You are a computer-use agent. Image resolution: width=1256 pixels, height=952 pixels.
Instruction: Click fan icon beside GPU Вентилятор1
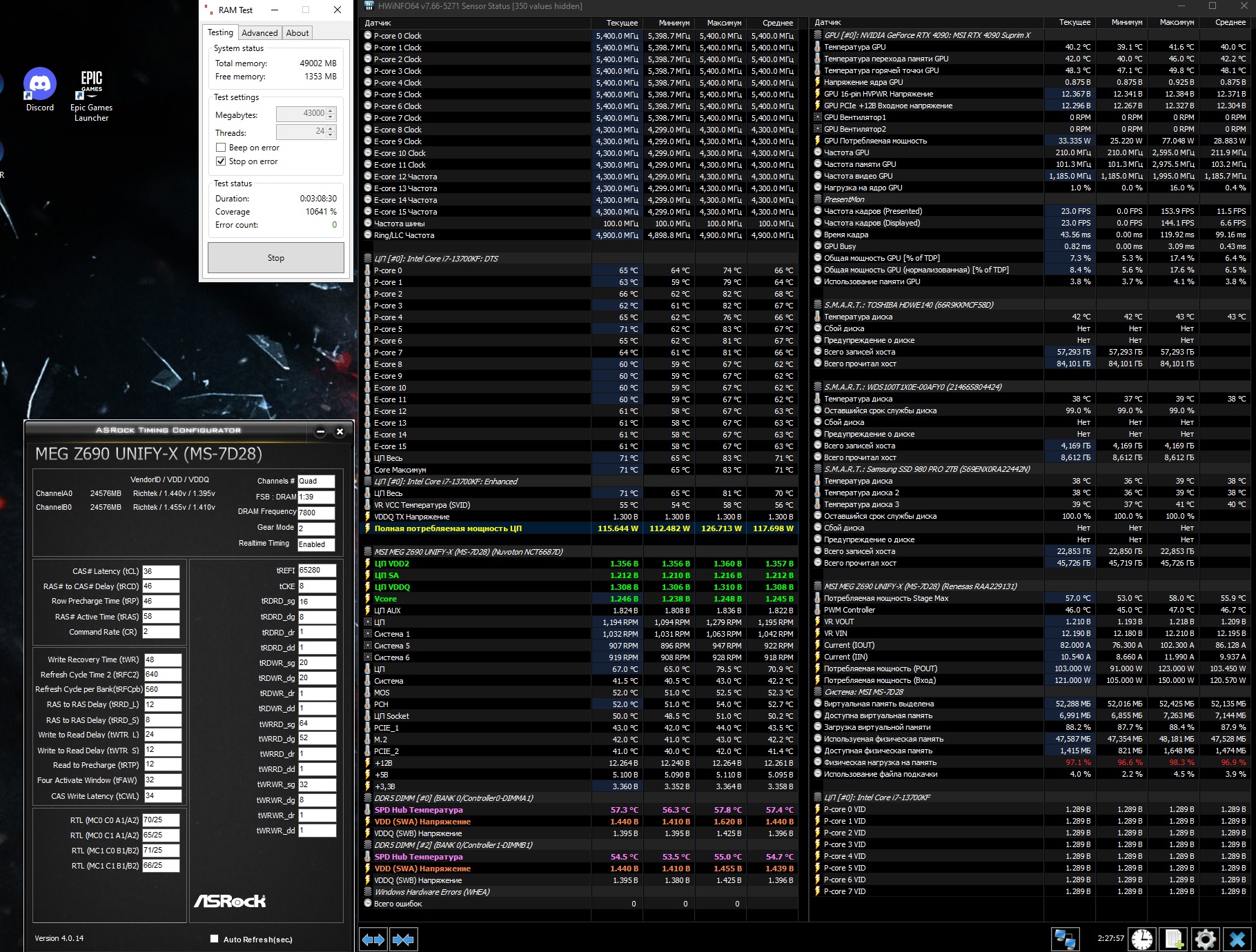[818, 117]
